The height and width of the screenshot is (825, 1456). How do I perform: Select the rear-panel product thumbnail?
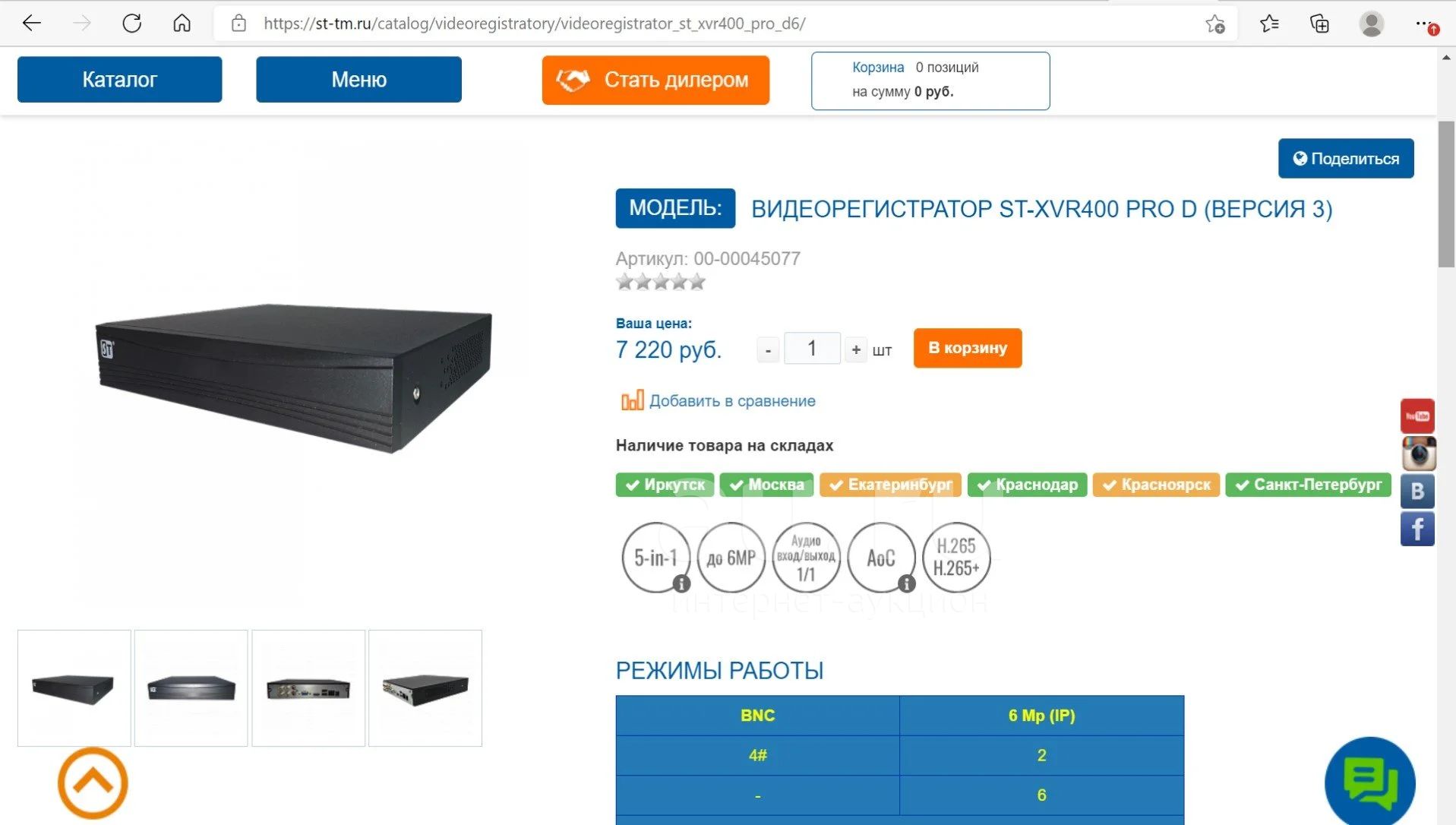coord(308,688)
